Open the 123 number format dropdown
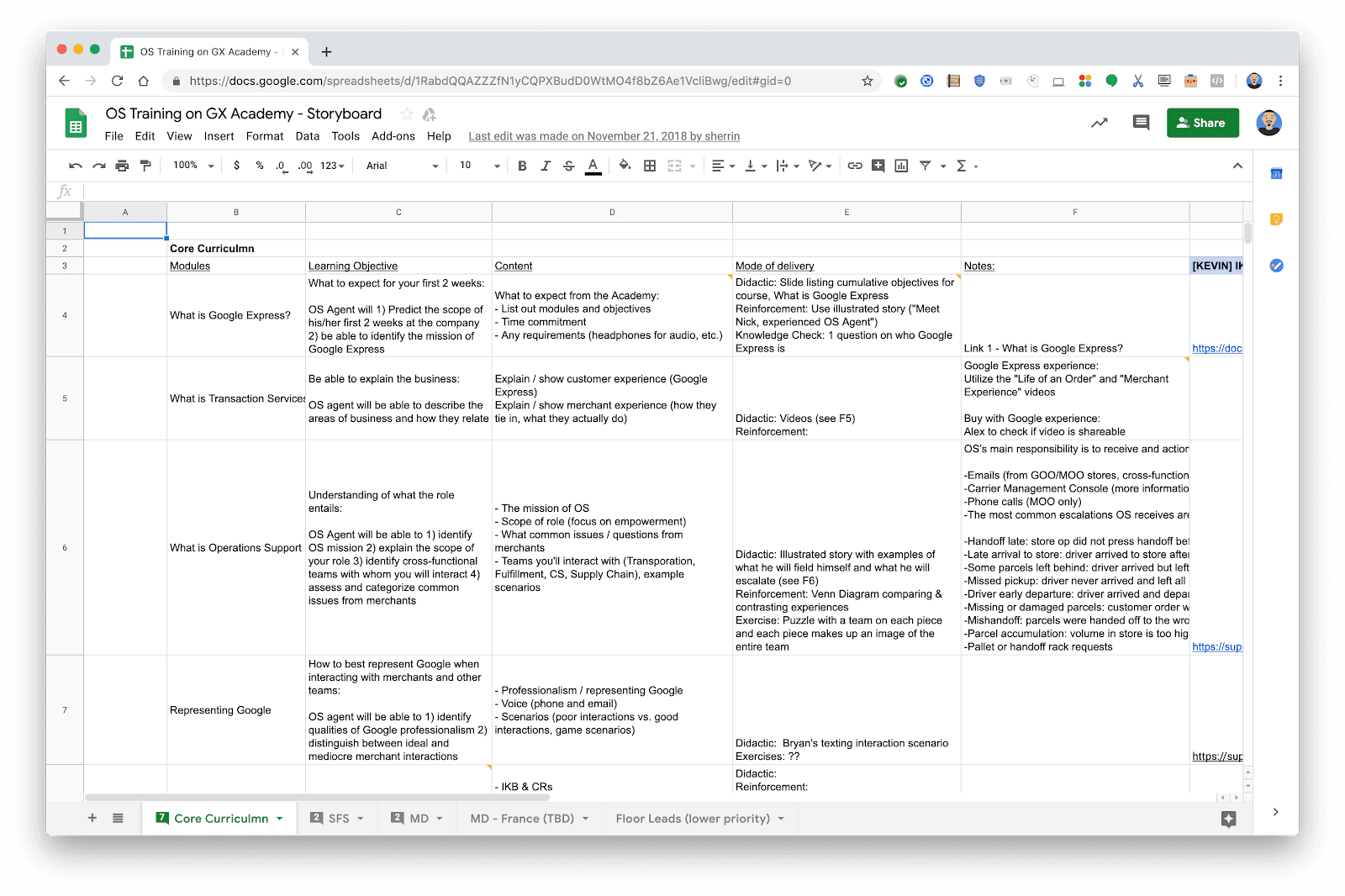Image resolution: width=1345 pixels, height=896 pixels. click(333, 166)
